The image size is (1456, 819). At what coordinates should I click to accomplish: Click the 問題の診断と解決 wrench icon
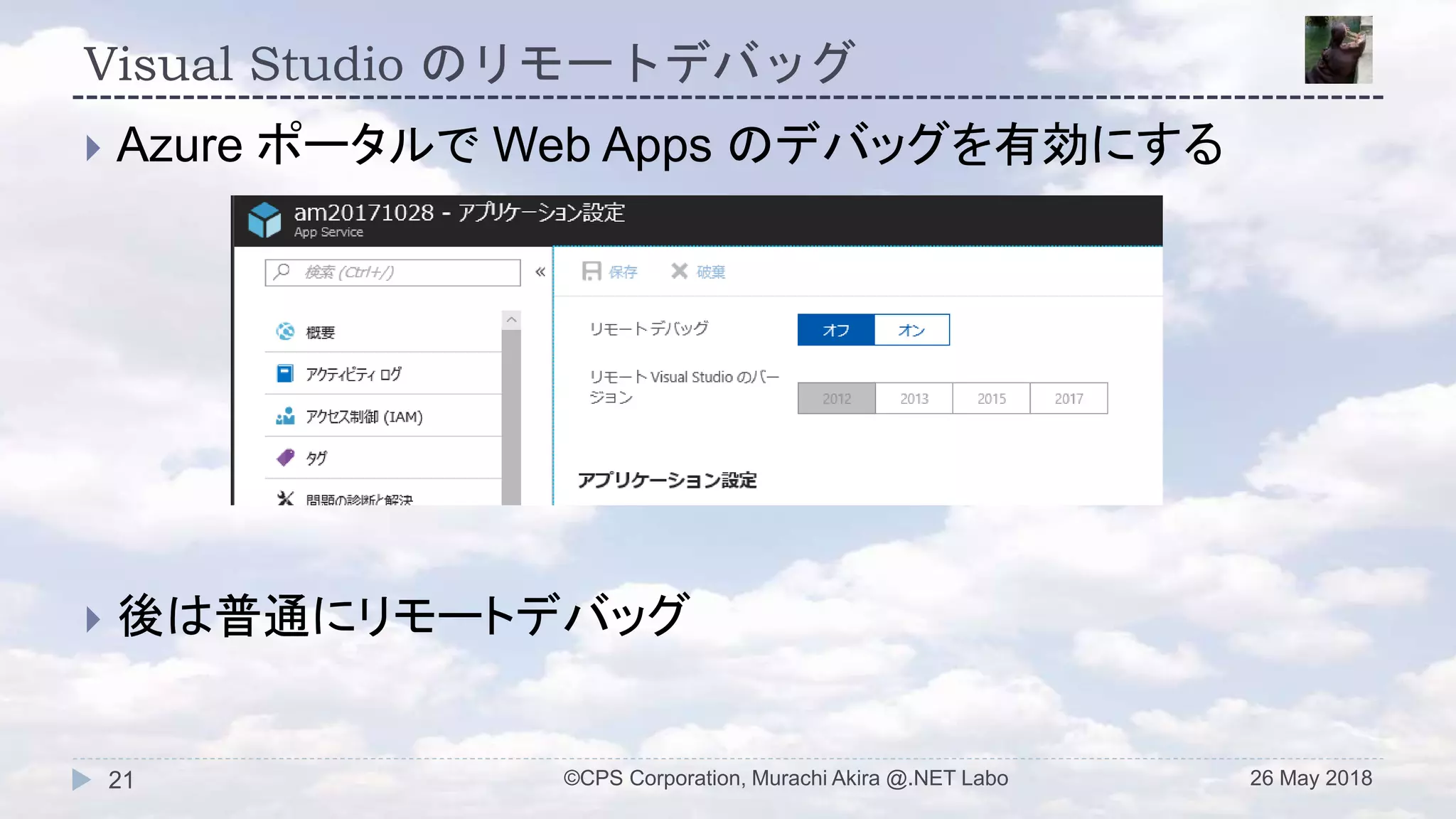pos(285,498)
